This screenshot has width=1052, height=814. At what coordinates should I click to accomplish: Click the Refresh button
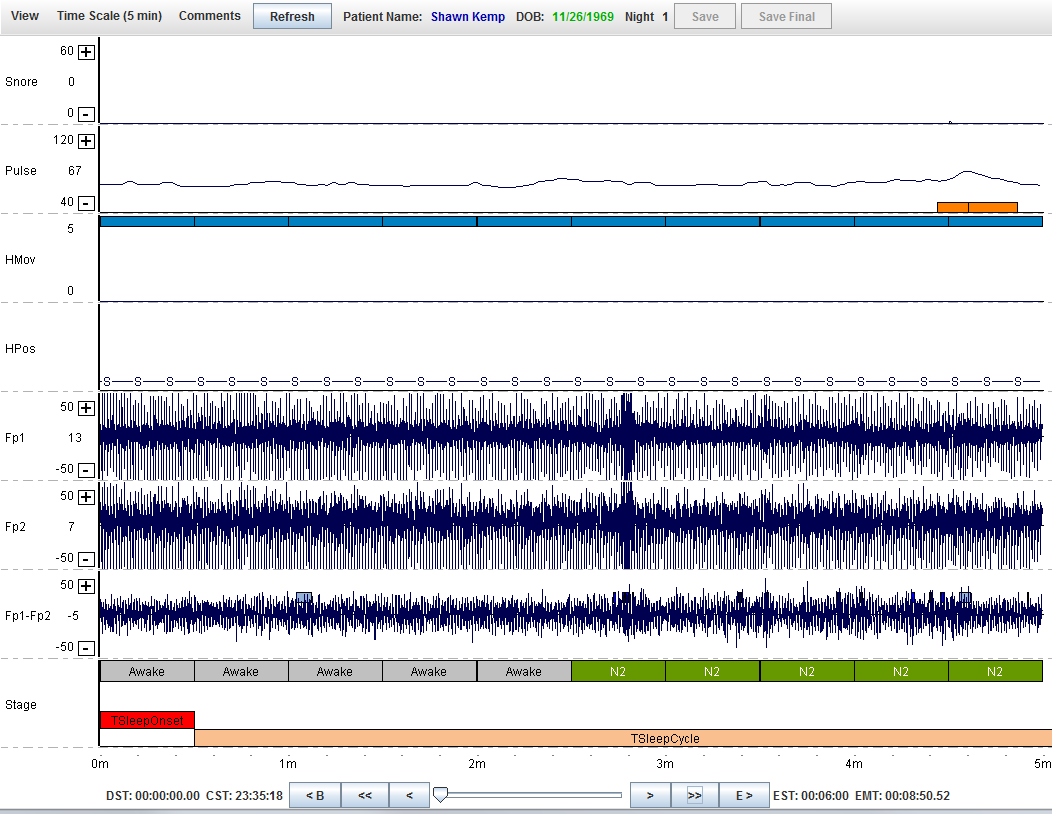click(292, 16)
